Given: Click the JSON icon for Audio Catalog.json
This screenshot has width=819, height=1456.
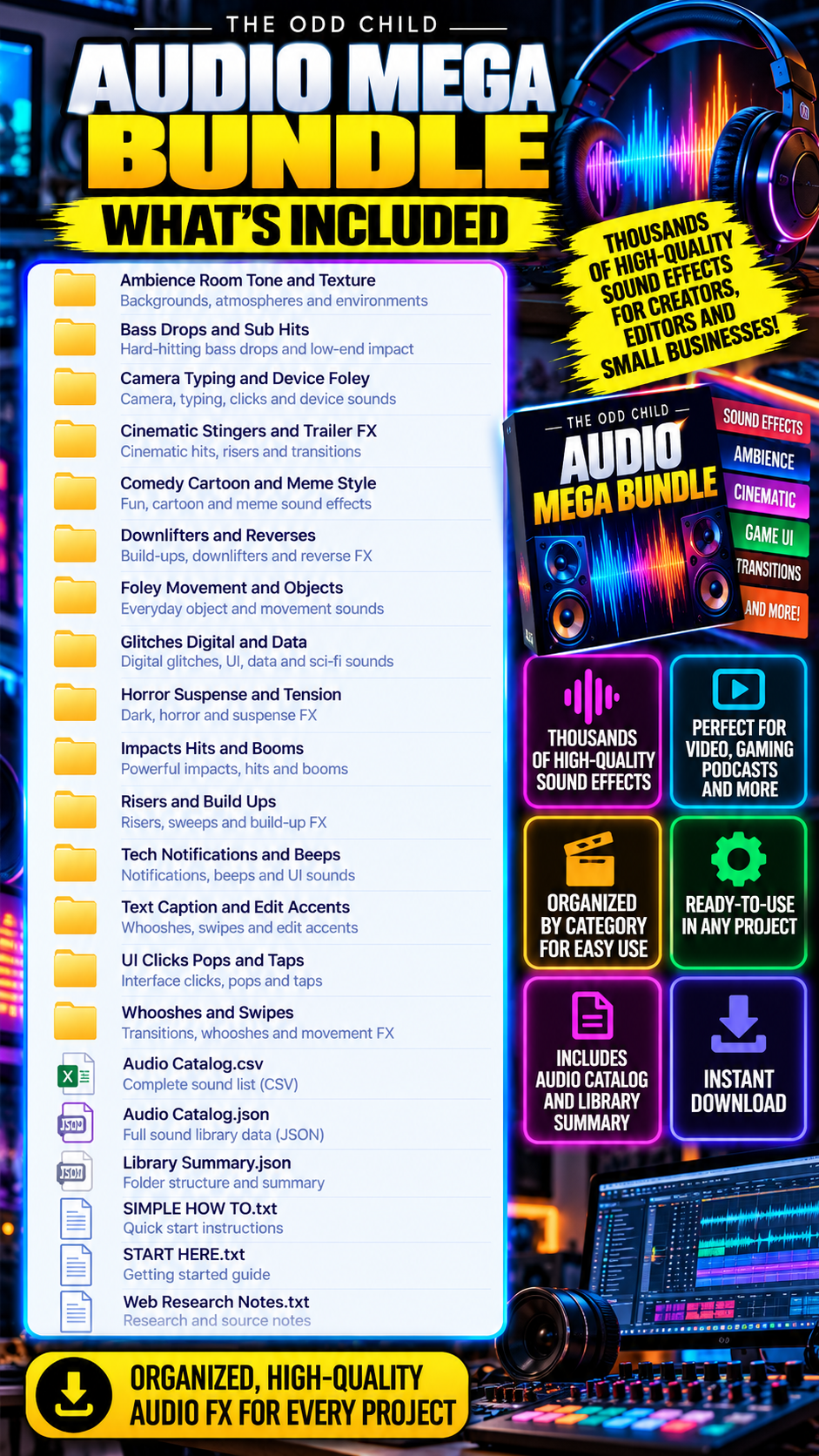Looking at the screenshot, I should (x=75, y=1122).
